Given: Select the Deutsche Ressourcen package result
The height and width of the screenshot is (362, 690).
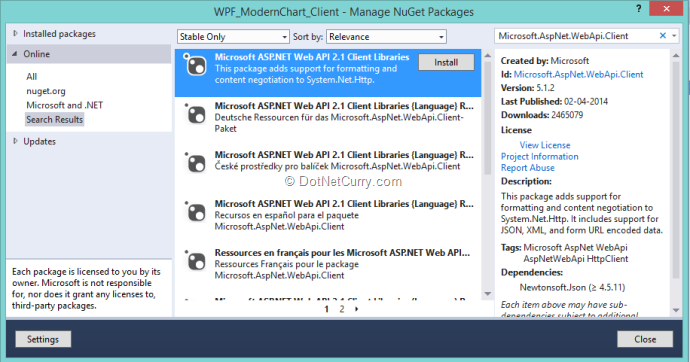Looking at the screenshot, I should click(x=328, y=117).
